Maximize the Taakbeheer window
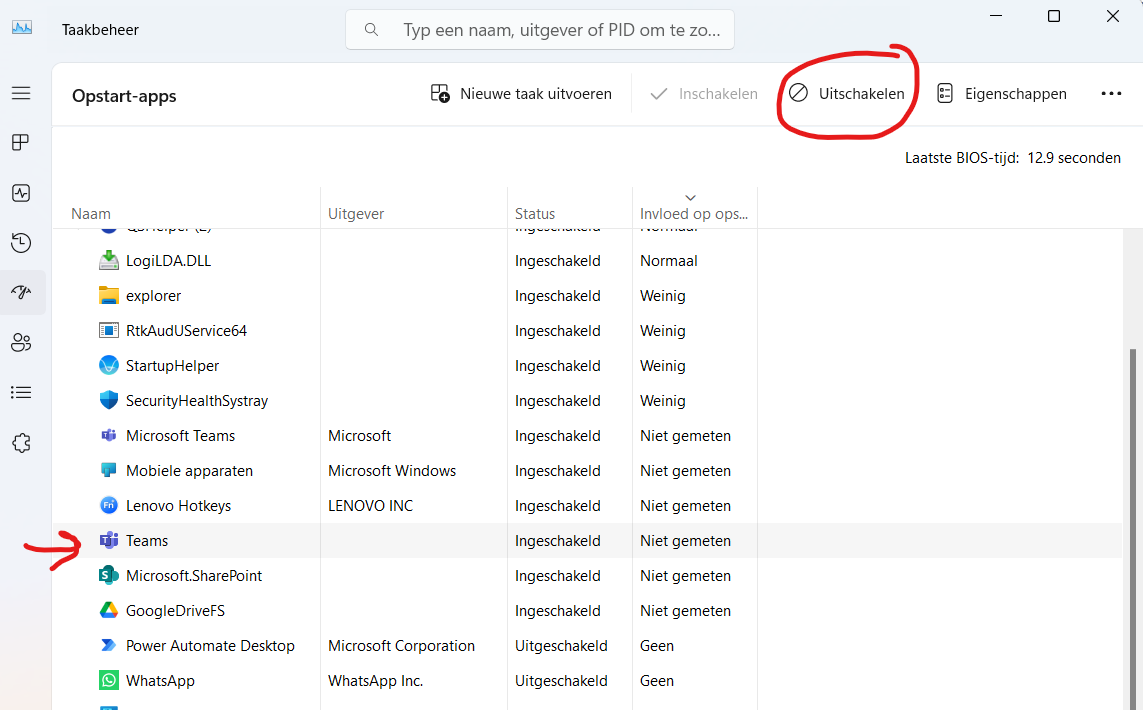 (1054, 16)
